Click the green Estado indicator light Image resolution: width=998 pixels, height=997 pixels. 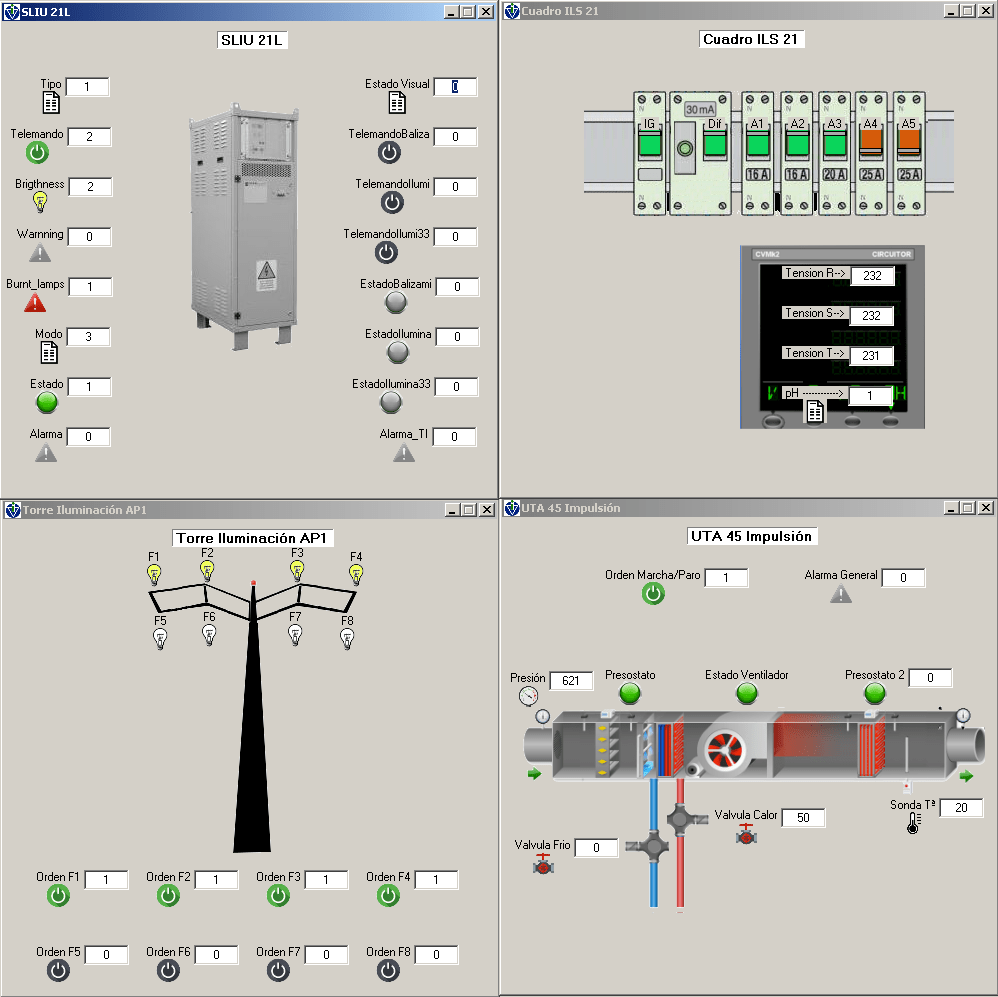click(46, 402)
